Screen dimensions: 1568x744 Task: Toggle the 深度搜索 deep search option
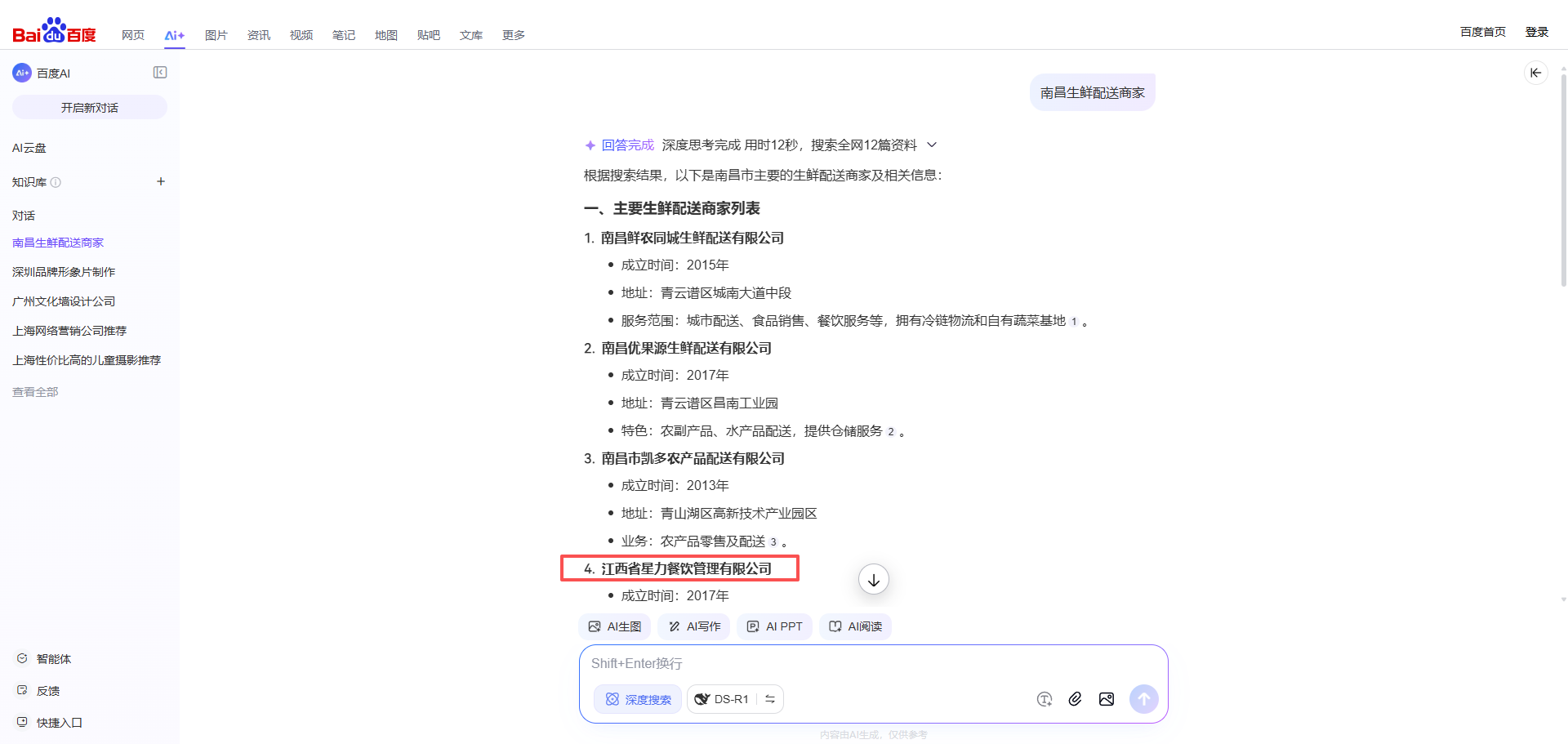click(x=638, y=699)
